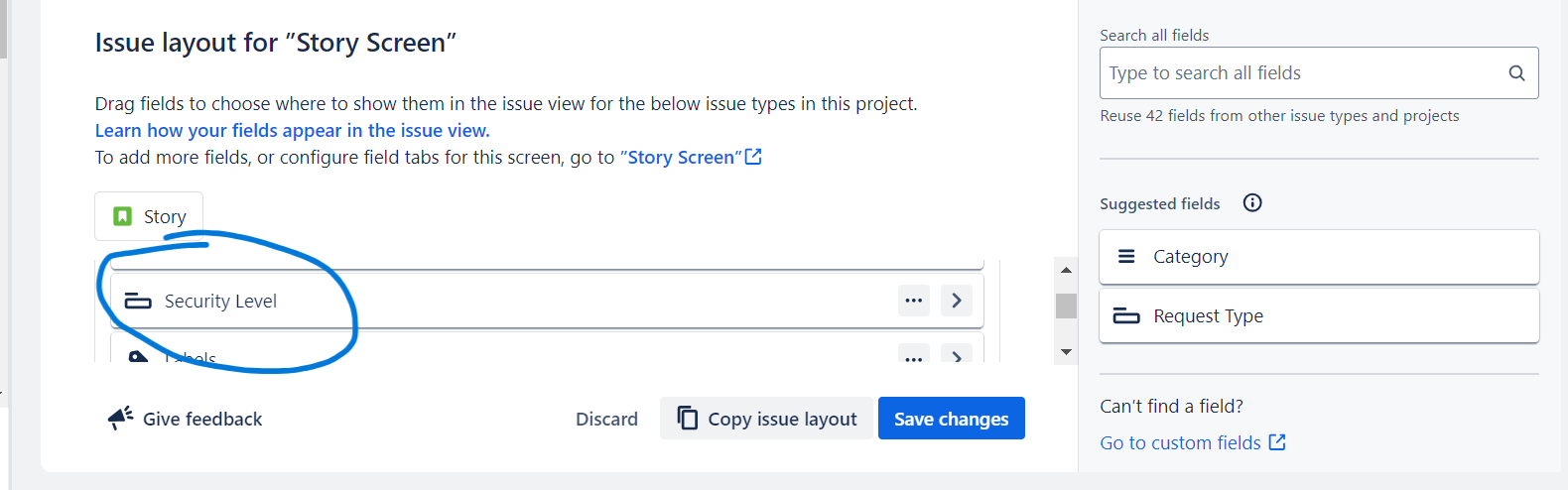1568x490 pixels.
Task: Select the Story issue type tab
Action: point(149,216)
